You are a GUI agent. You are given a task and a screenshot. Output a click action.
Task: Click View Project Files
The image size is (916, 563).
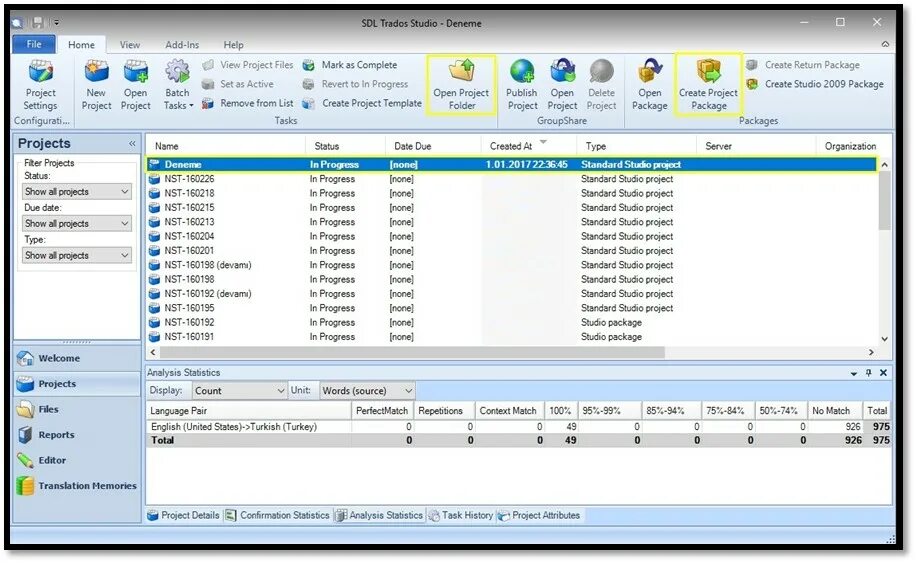pos(248,65)
